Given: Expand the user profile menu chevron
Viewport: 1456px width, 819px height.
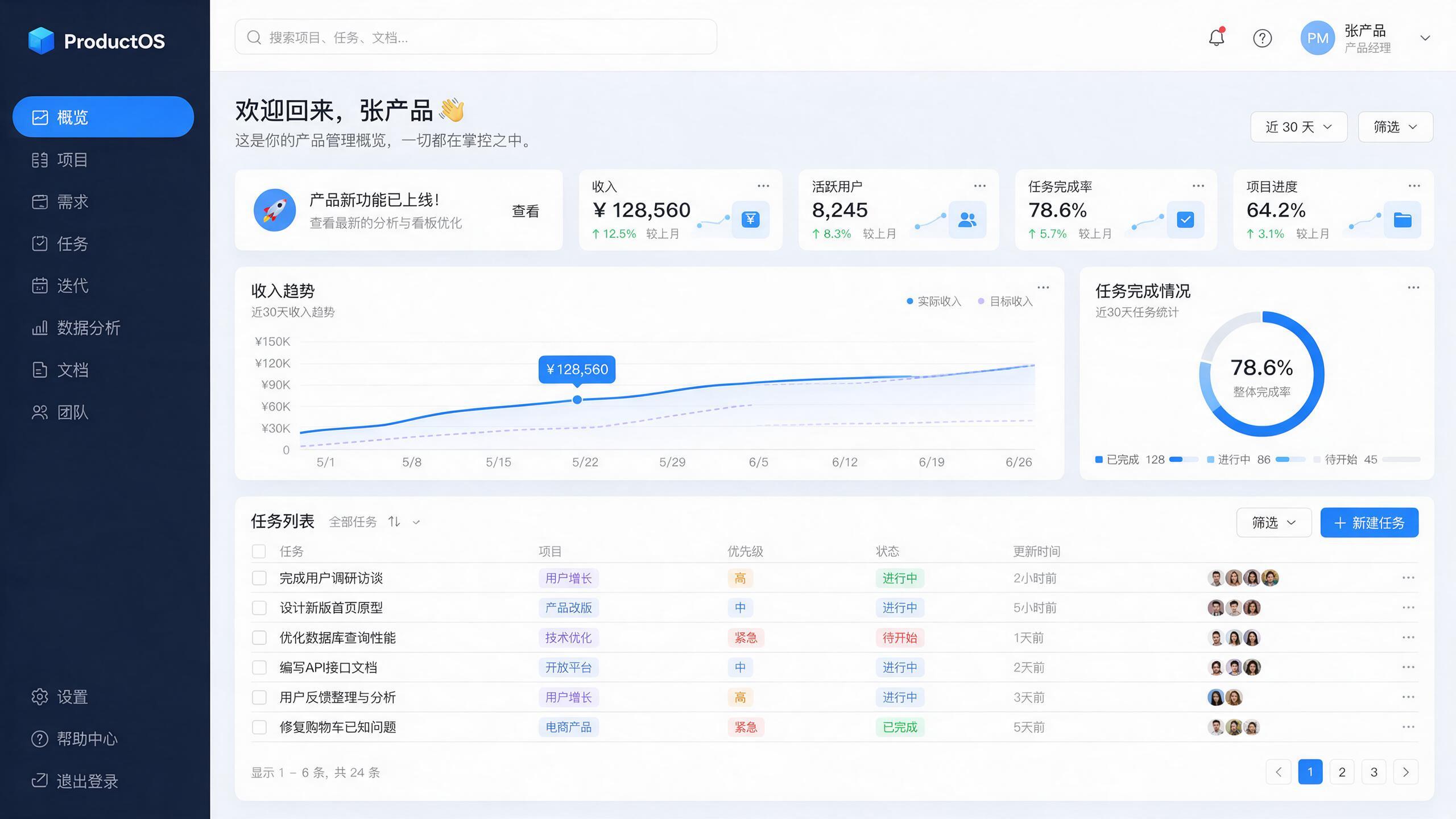Looking at the screenshot, I should (x=1425, y=38).
